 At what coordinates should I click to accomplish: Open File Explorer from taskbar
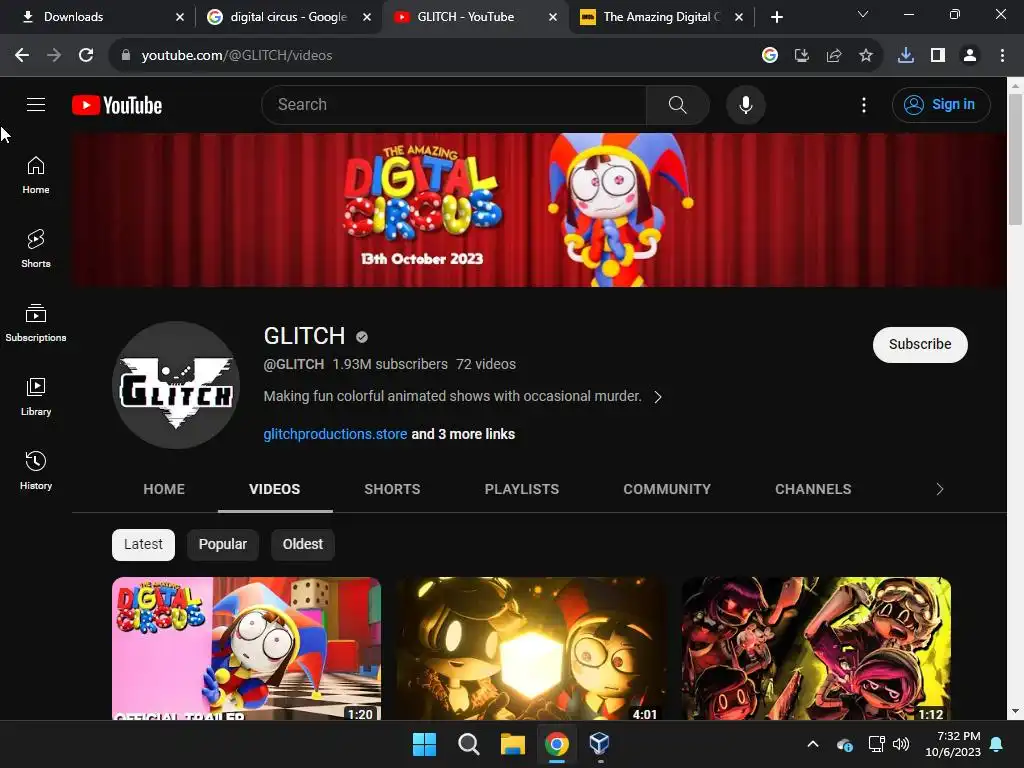pos(513,744)
